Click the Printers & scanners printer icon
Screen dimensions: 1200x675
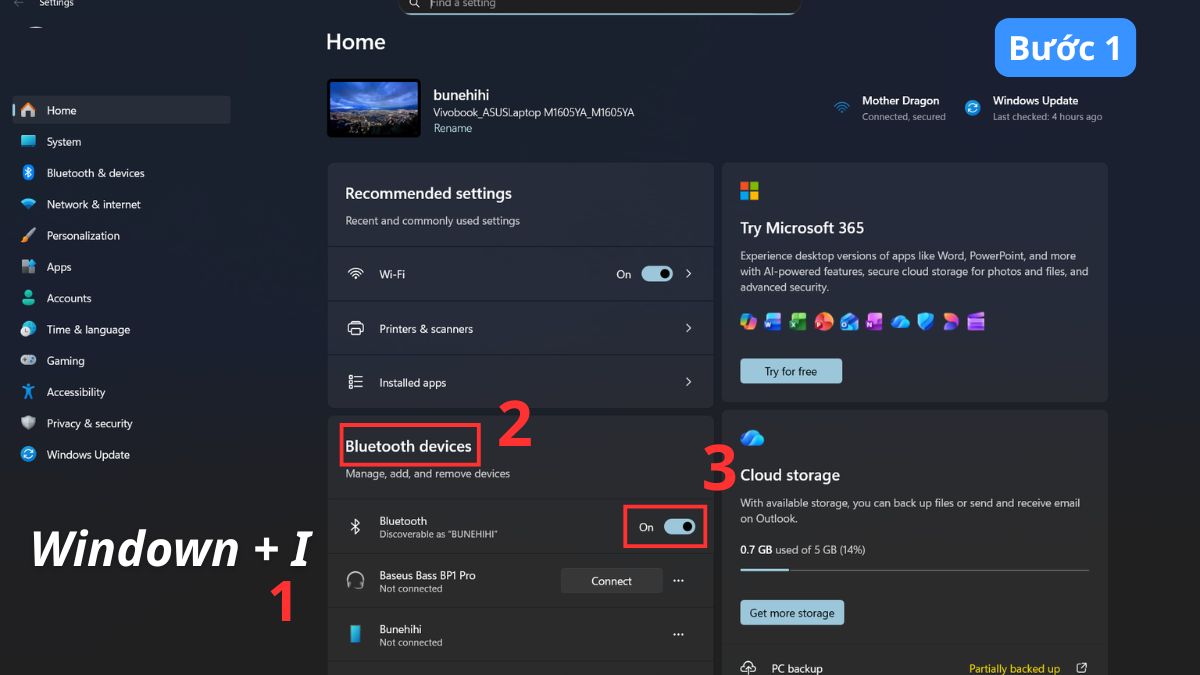[x=355, y=328]
